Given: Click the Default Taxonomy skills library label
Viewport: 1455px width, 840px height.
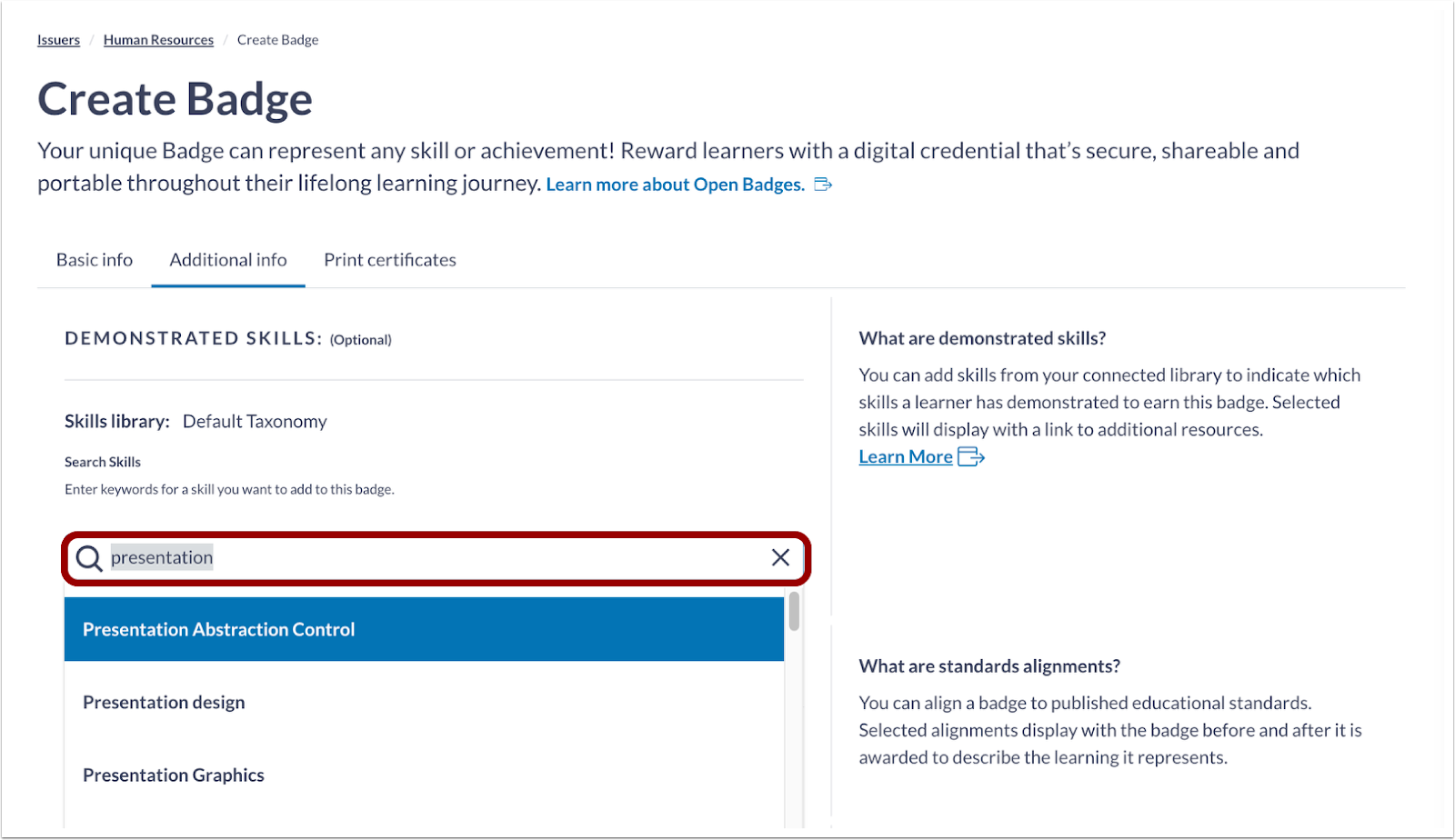Looking at the screenshot, I should [254, 420].
